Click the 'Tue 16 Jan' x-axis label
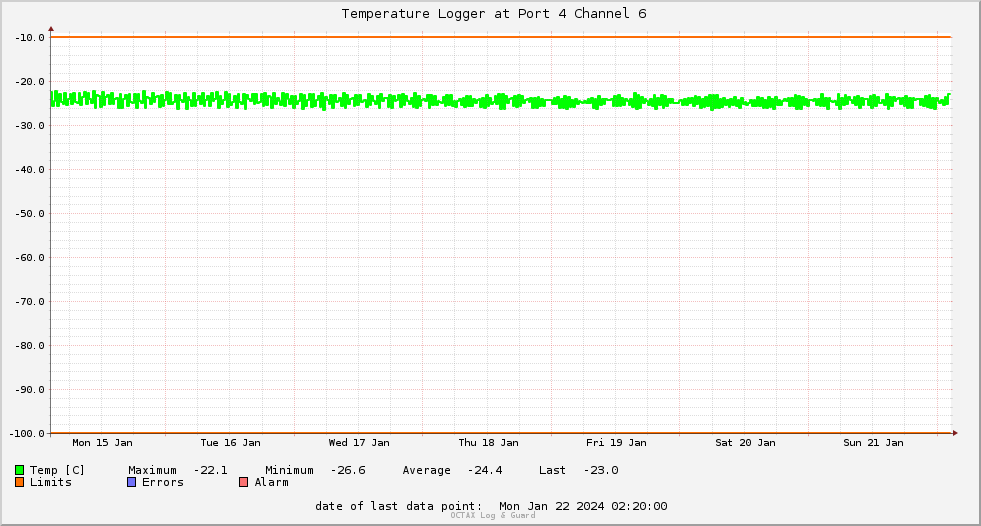 [230, 443]
